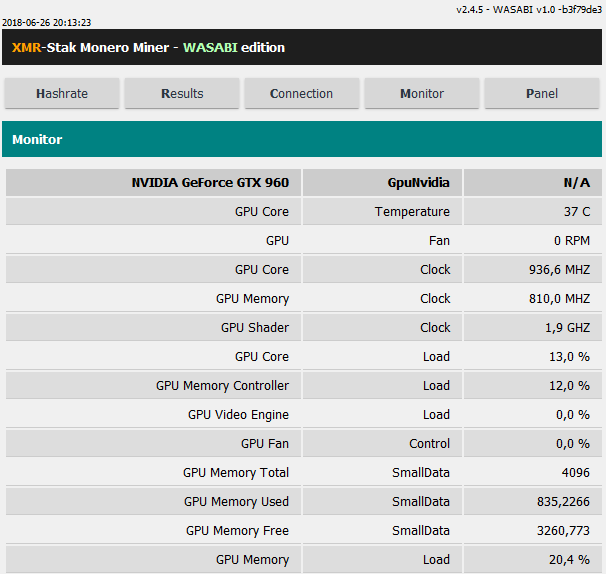The width and height of the screenshot is (606, 577).
Task: Select the 12,0 % load value
Action: 569,385
